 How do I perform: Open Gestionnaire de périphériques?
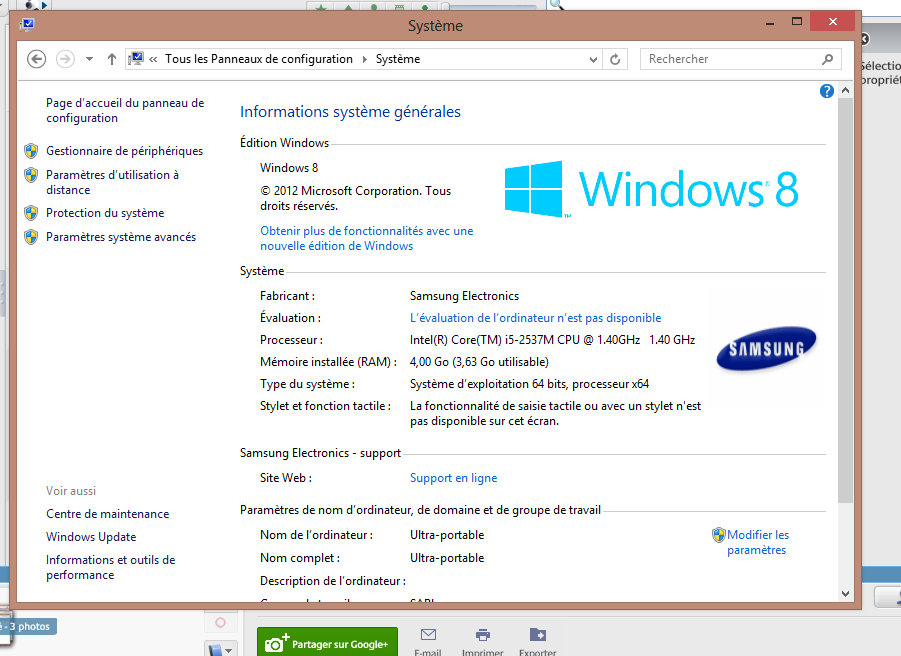pyautogui.click(x=124, y=151)
